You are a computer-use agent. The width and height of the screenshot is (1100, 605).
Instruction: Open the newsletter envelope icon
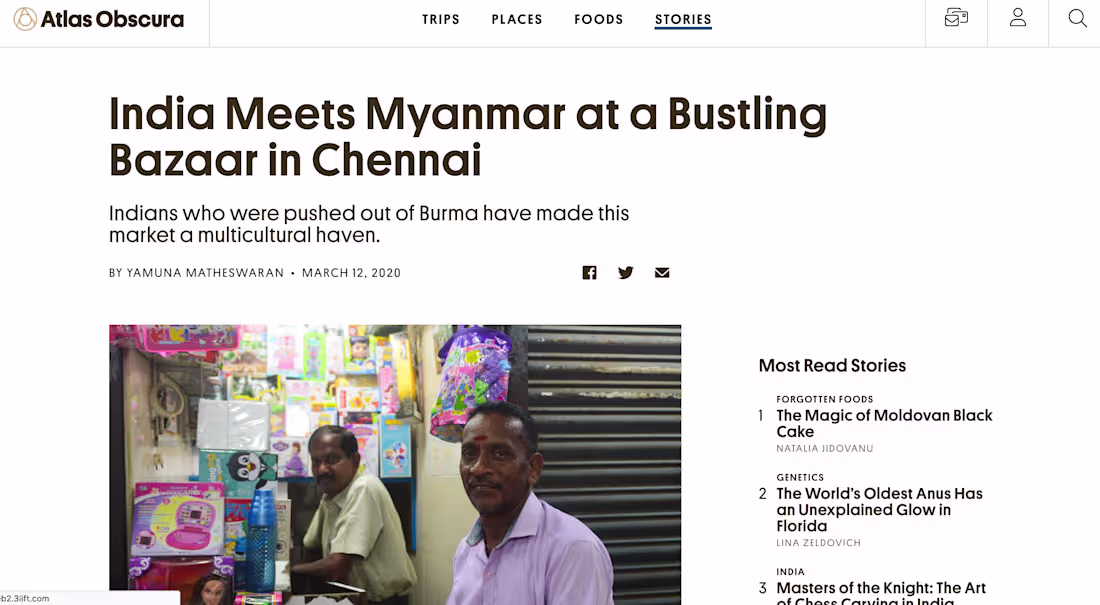tap(956, 18)
